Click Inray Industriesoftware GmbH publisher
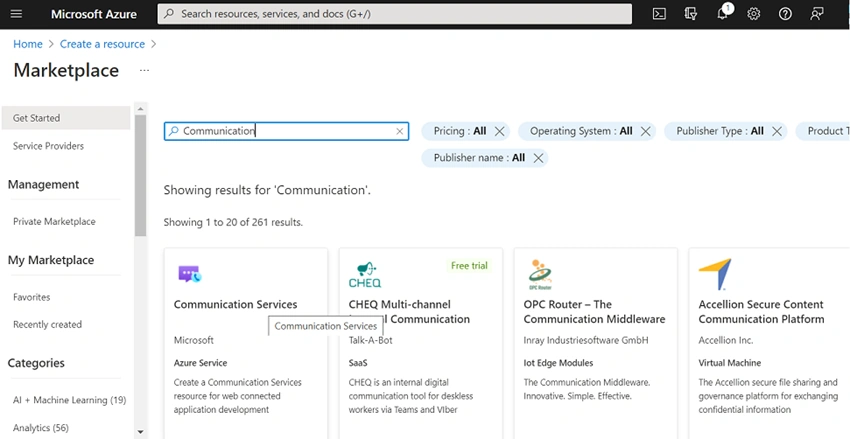Image resolution: width=850 pixels, height=439 pixels. 586,340
